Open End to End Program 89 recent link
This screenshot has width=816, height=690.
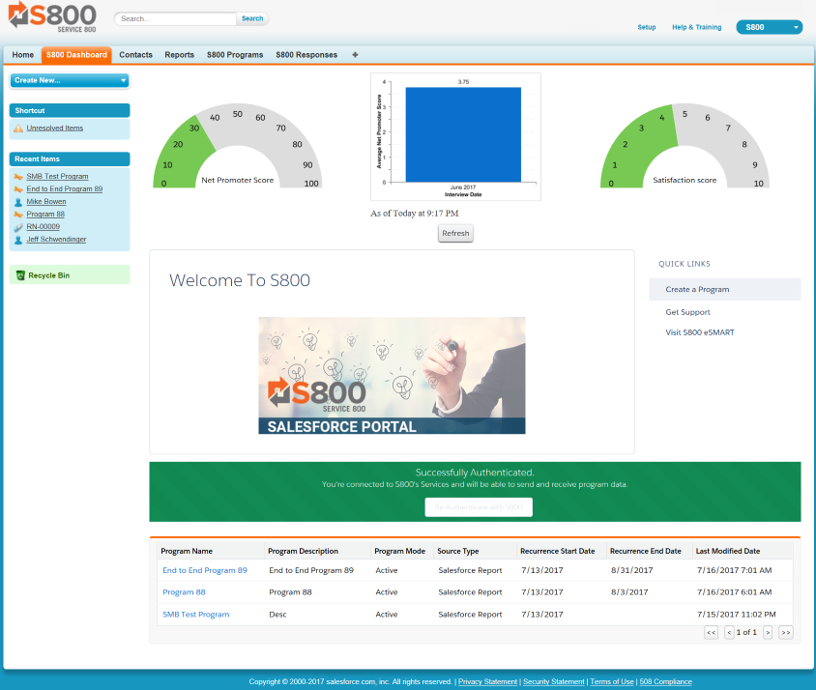[x=65, y=189]
